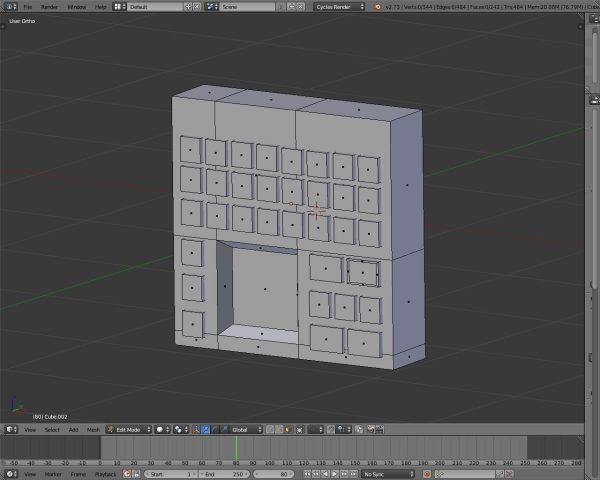Click the OpenGL render animation clapper icon
Image resolution: width=600 pixels, height=480 pixels.
(380, 429)
